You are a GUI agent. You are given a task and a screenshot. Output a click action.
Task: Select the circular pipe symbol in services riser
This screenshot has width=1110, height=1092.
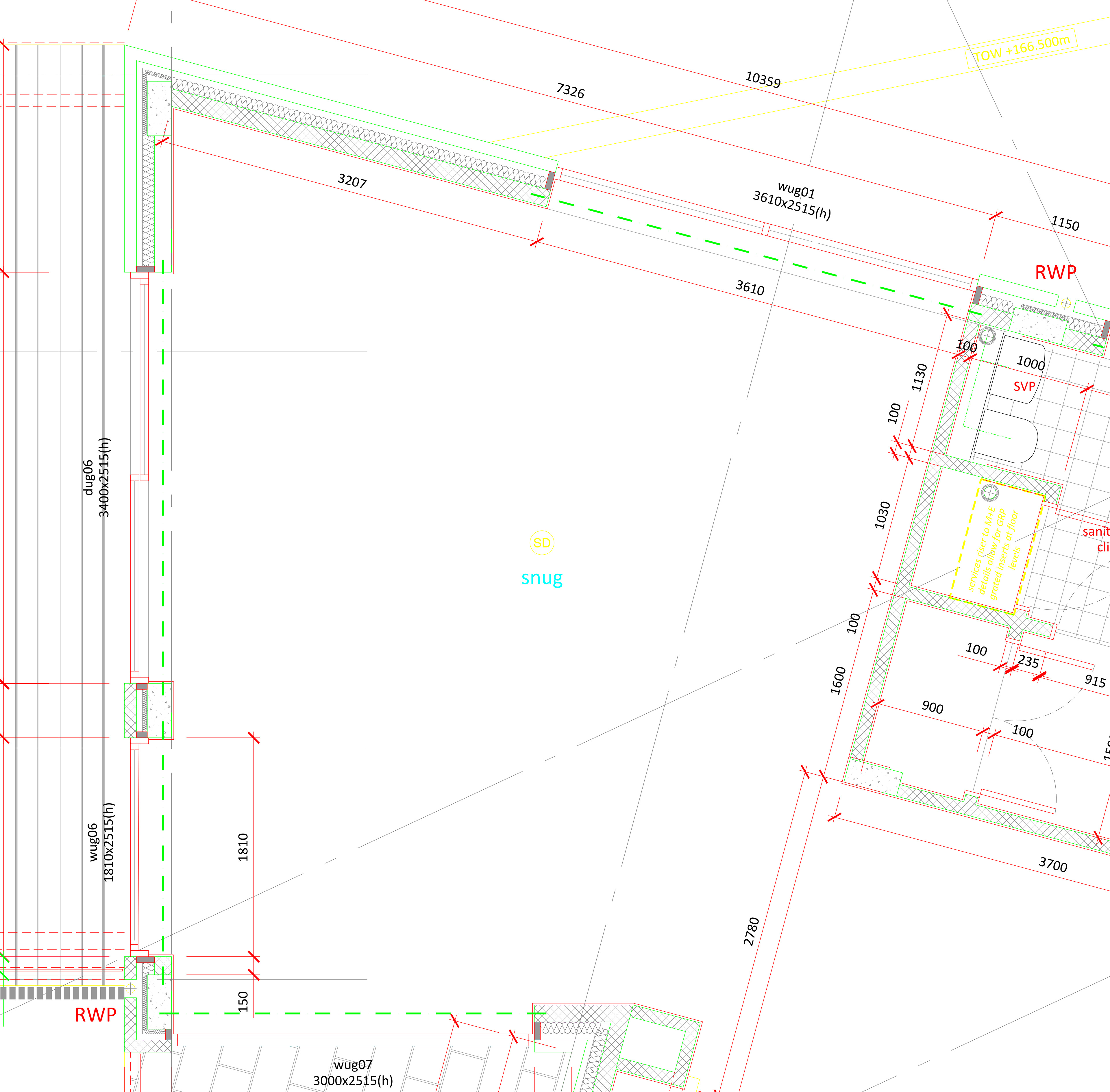989,492
